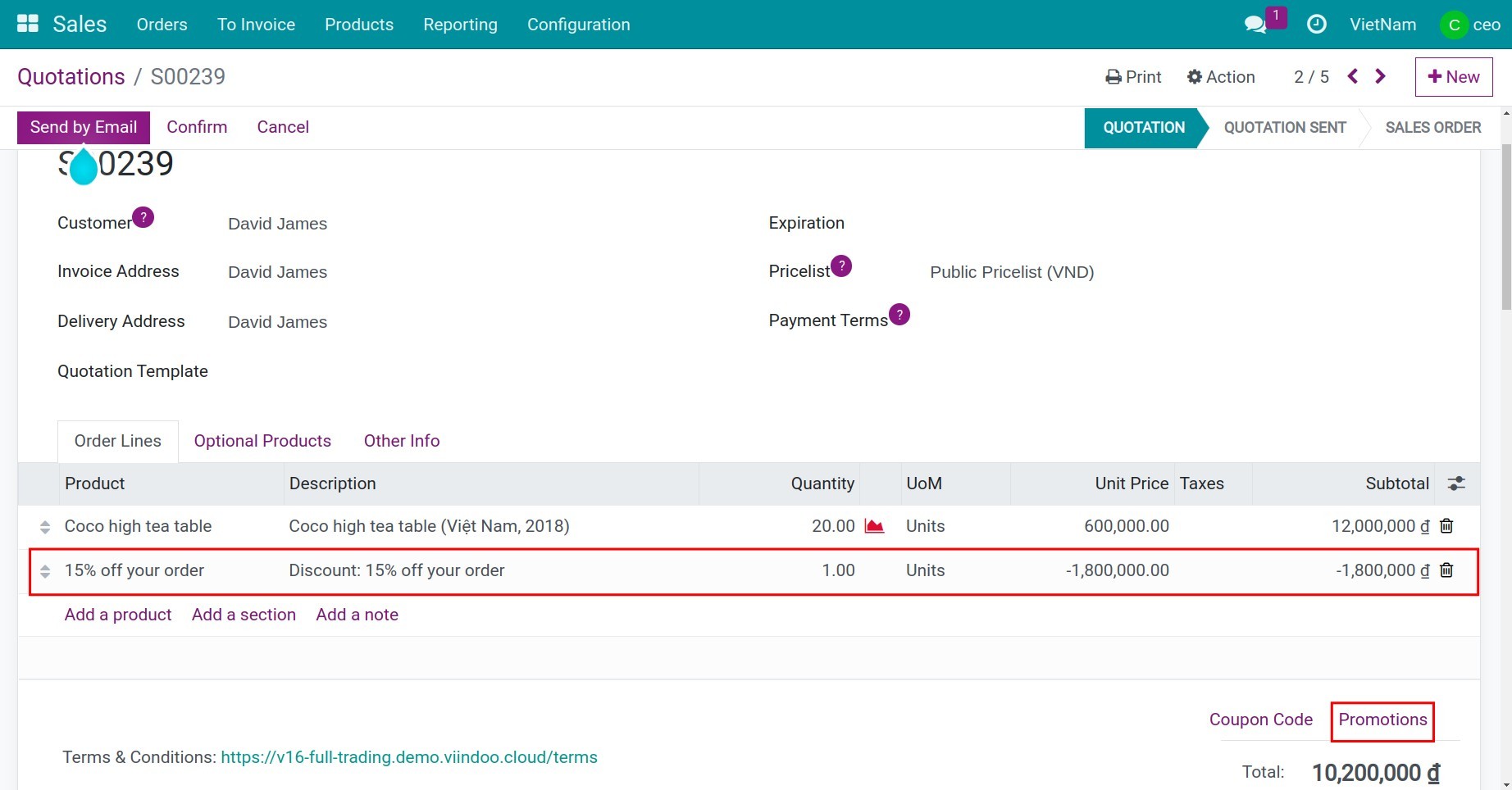Go to next record arrow
Image resolution: width=1512 pixels, height=790 pixels.
click(x=1380, y=76)
